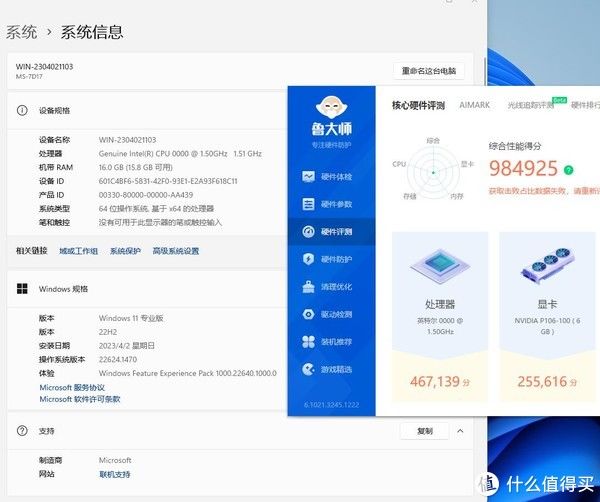600x502 pixels.
Task: Click the OS build 22624.1470 value
Action: point(118,359)
